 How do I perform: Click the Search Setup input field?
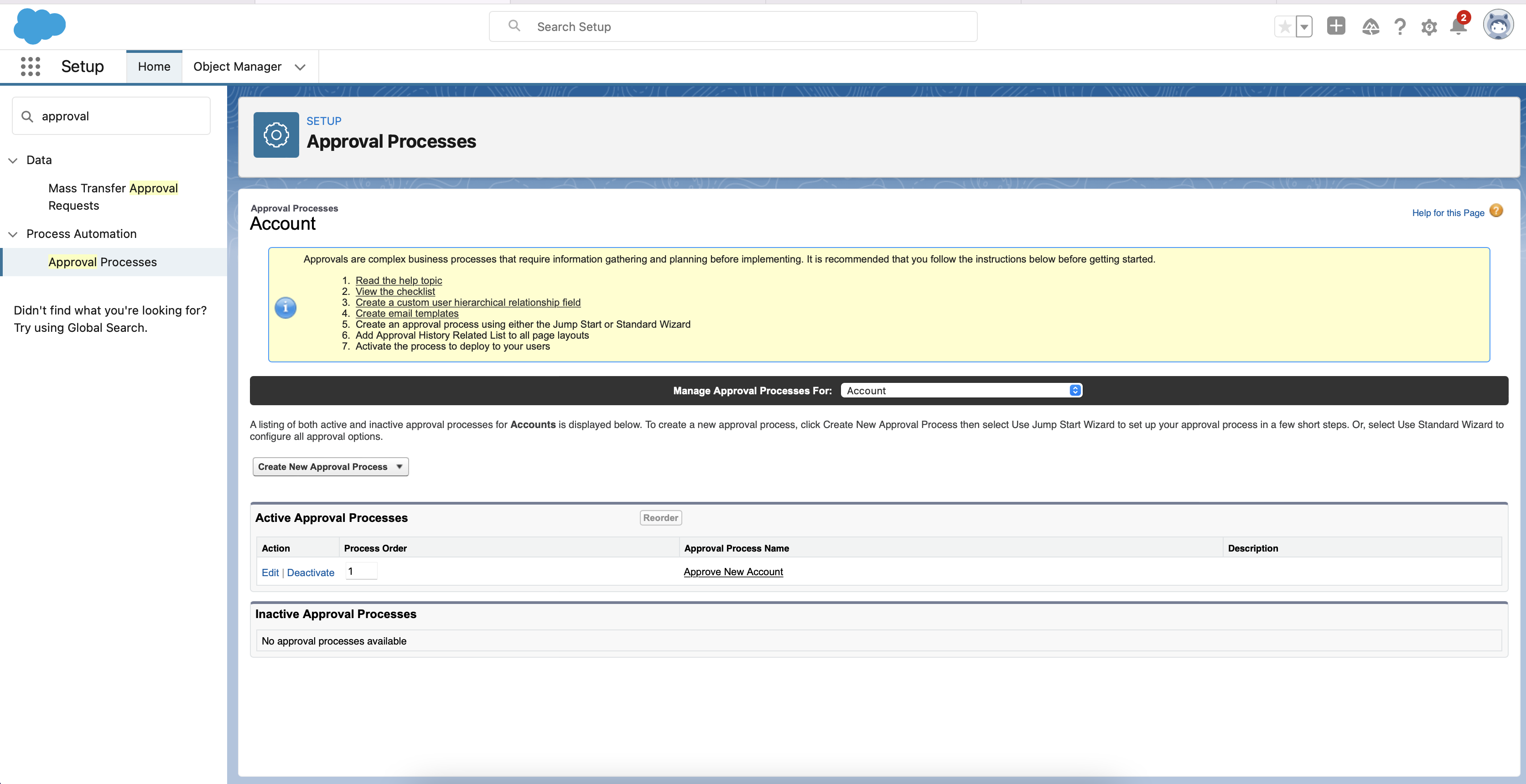733,26
